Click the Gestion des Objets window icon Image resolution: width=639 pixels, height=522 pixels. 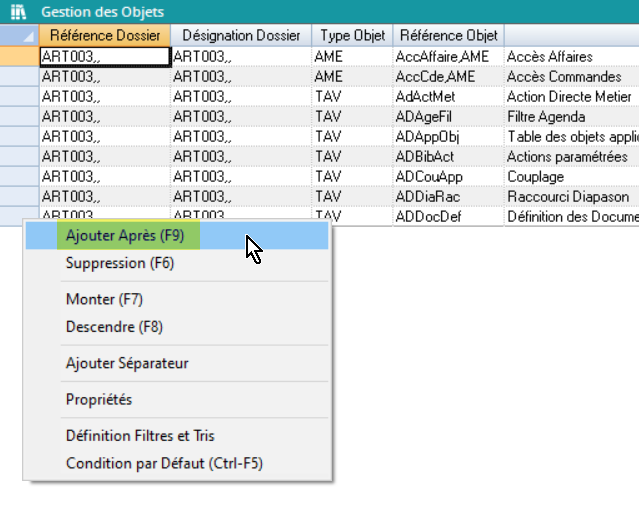tap(16, 12)
